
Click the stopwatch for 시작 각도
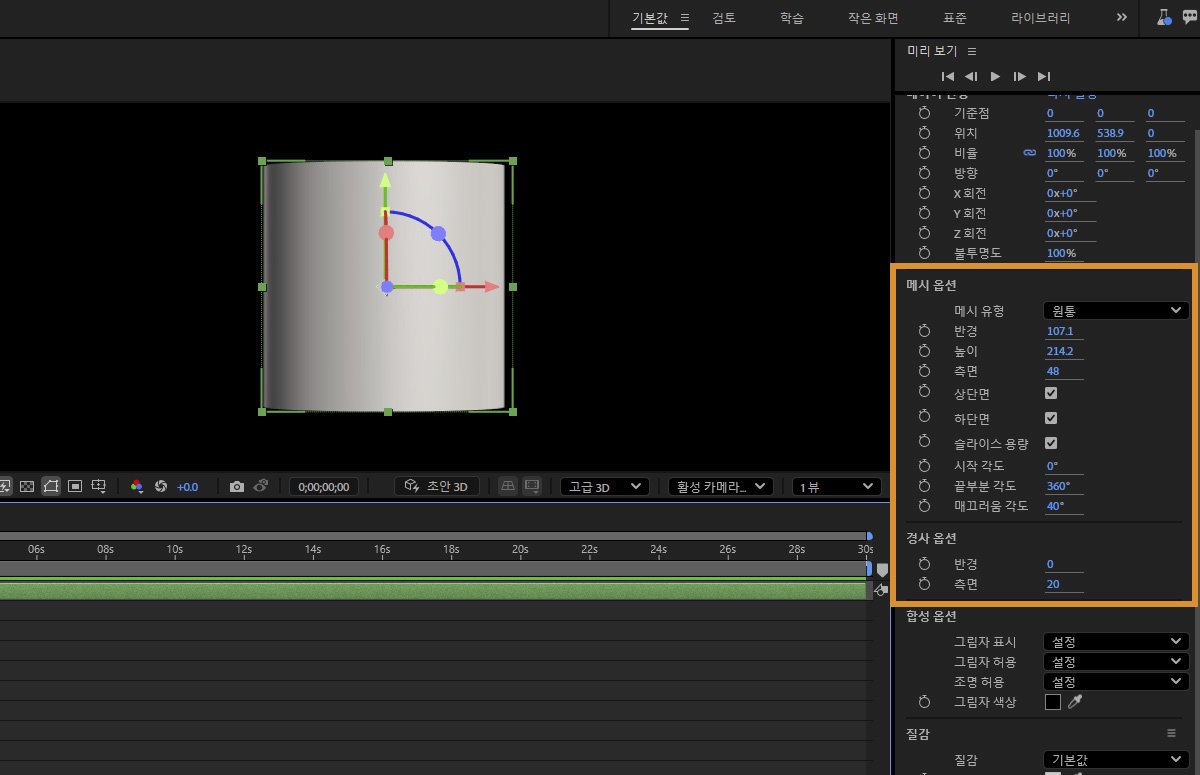tap(924, 466)
